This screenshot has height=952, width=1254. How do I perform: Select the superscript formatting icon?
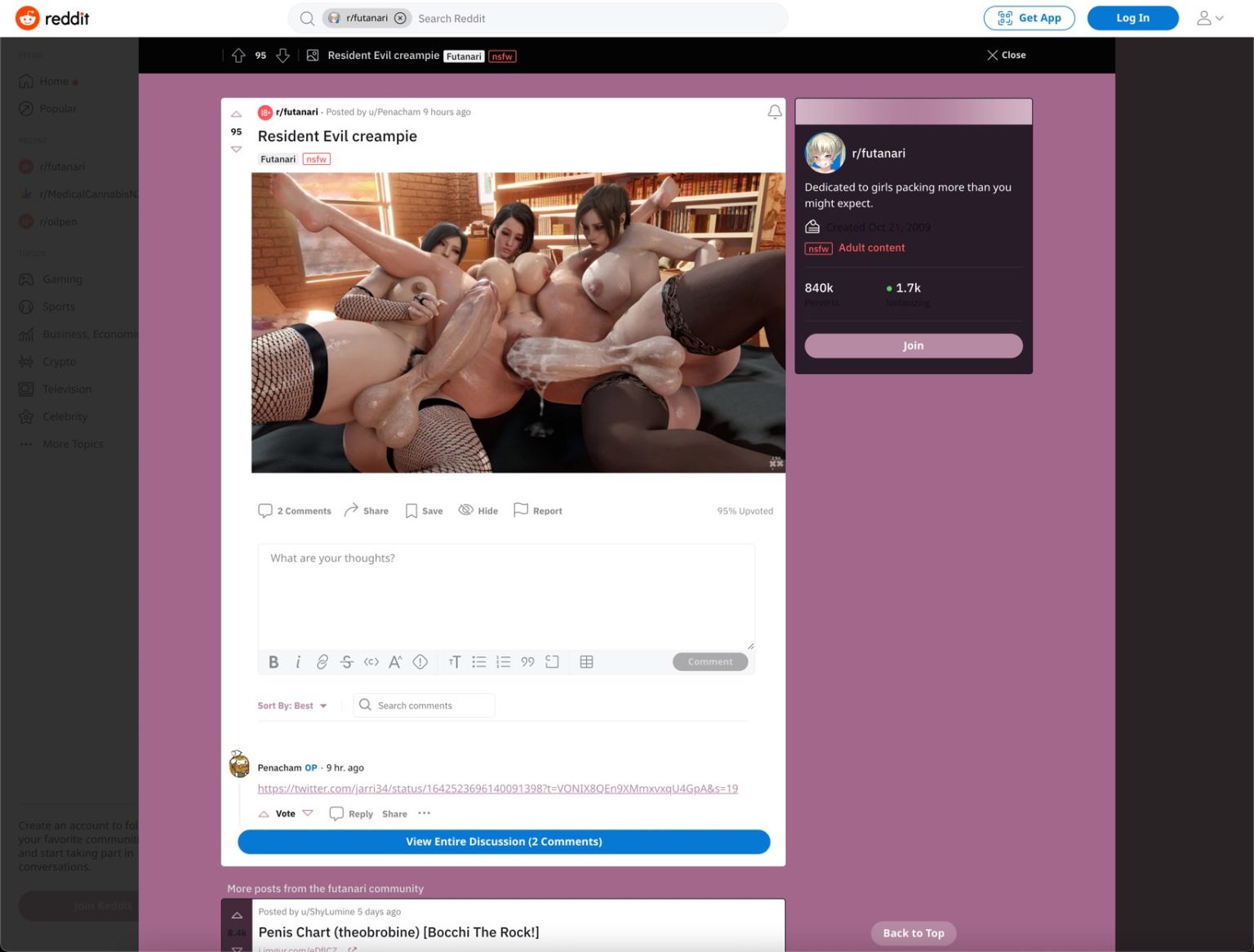click(x=395, y=662)
